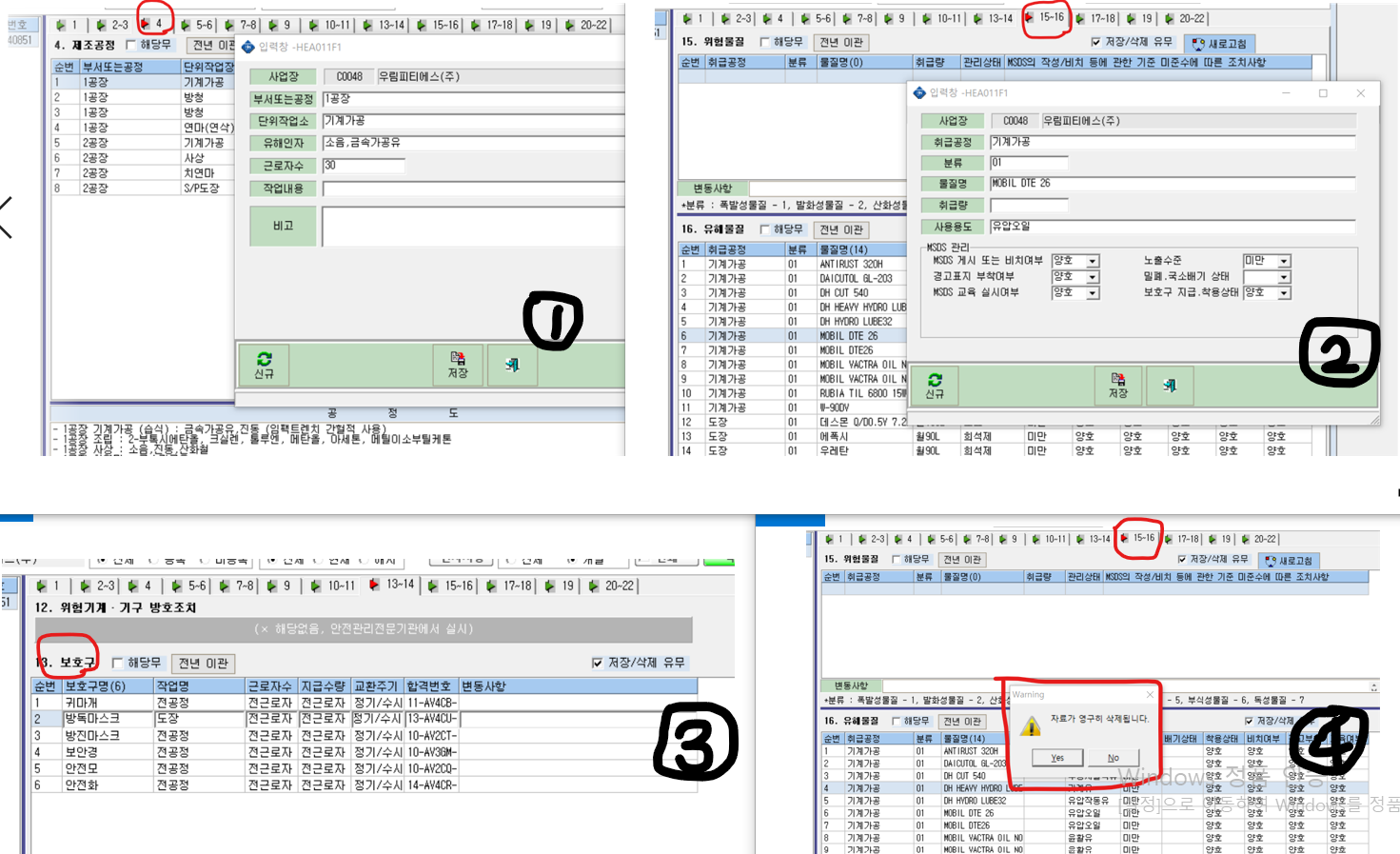Check 해당무 beside 16. 유해물질 in screenshot ②
Image resolution: width=1400 pixels, height=854 pixels.
[765, 229]
